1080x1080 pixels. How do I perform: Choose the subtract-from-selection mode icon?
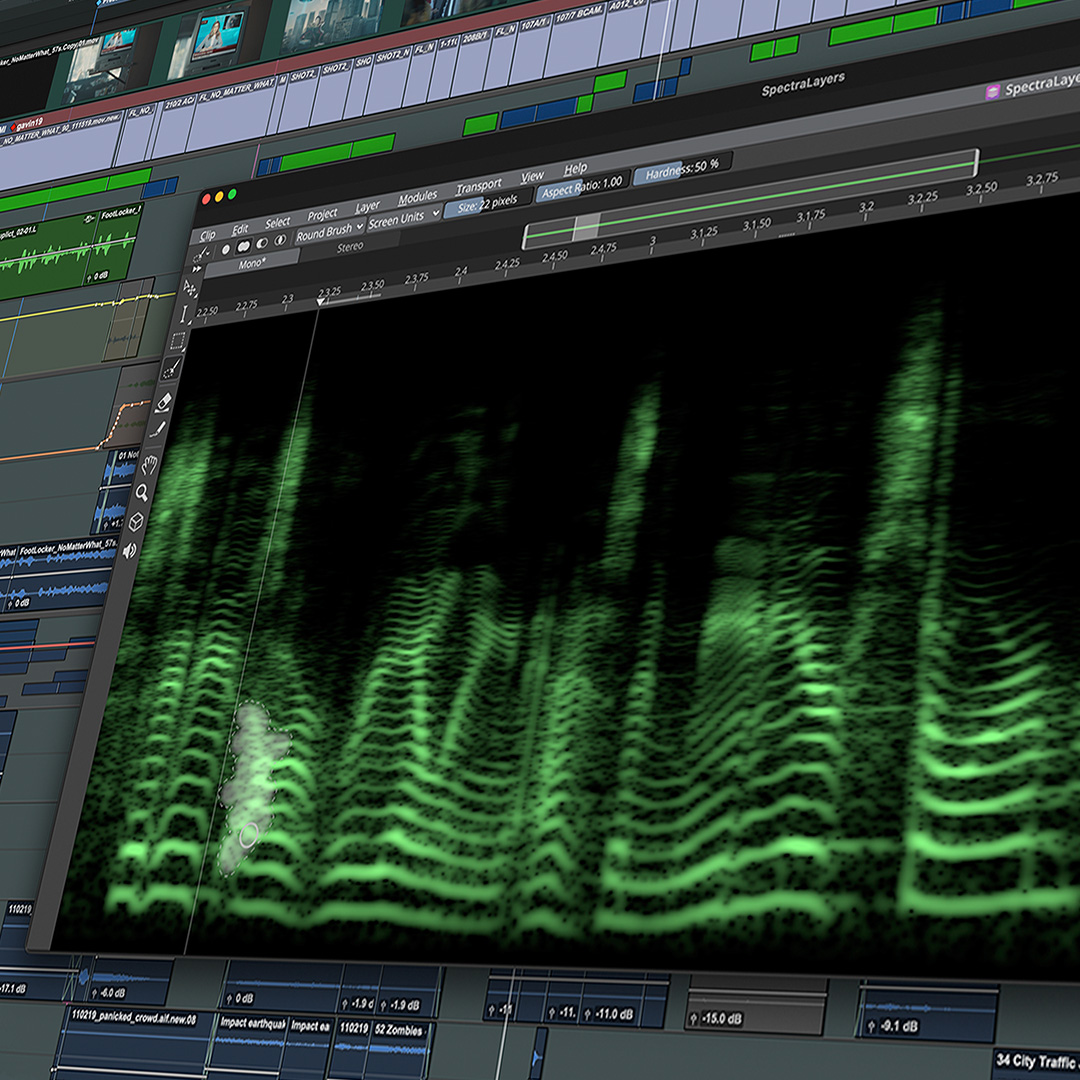coord(262,243)
